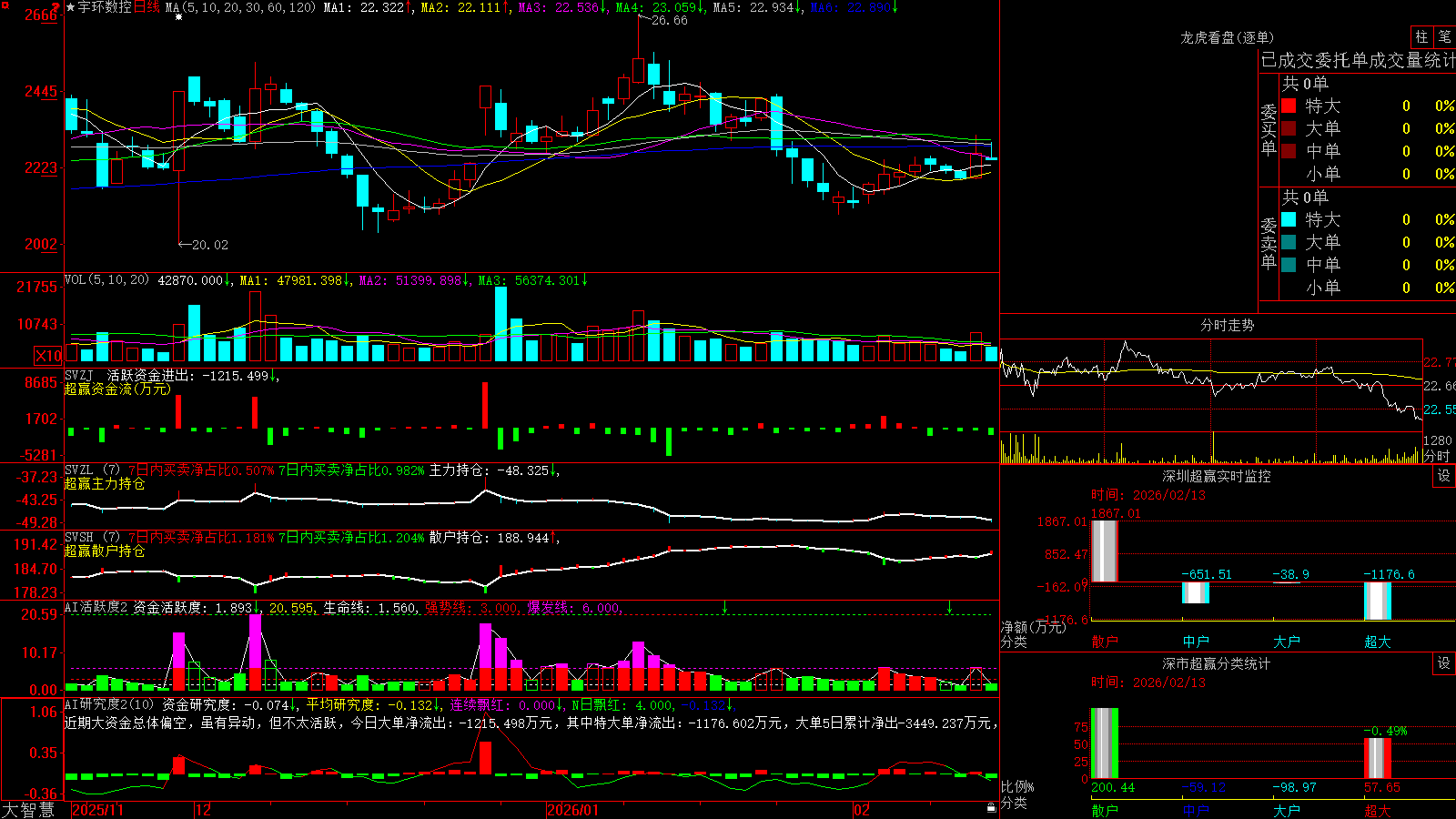
Task: Click the 爆发线: 6.000 label
Action: tap(573, 607)
